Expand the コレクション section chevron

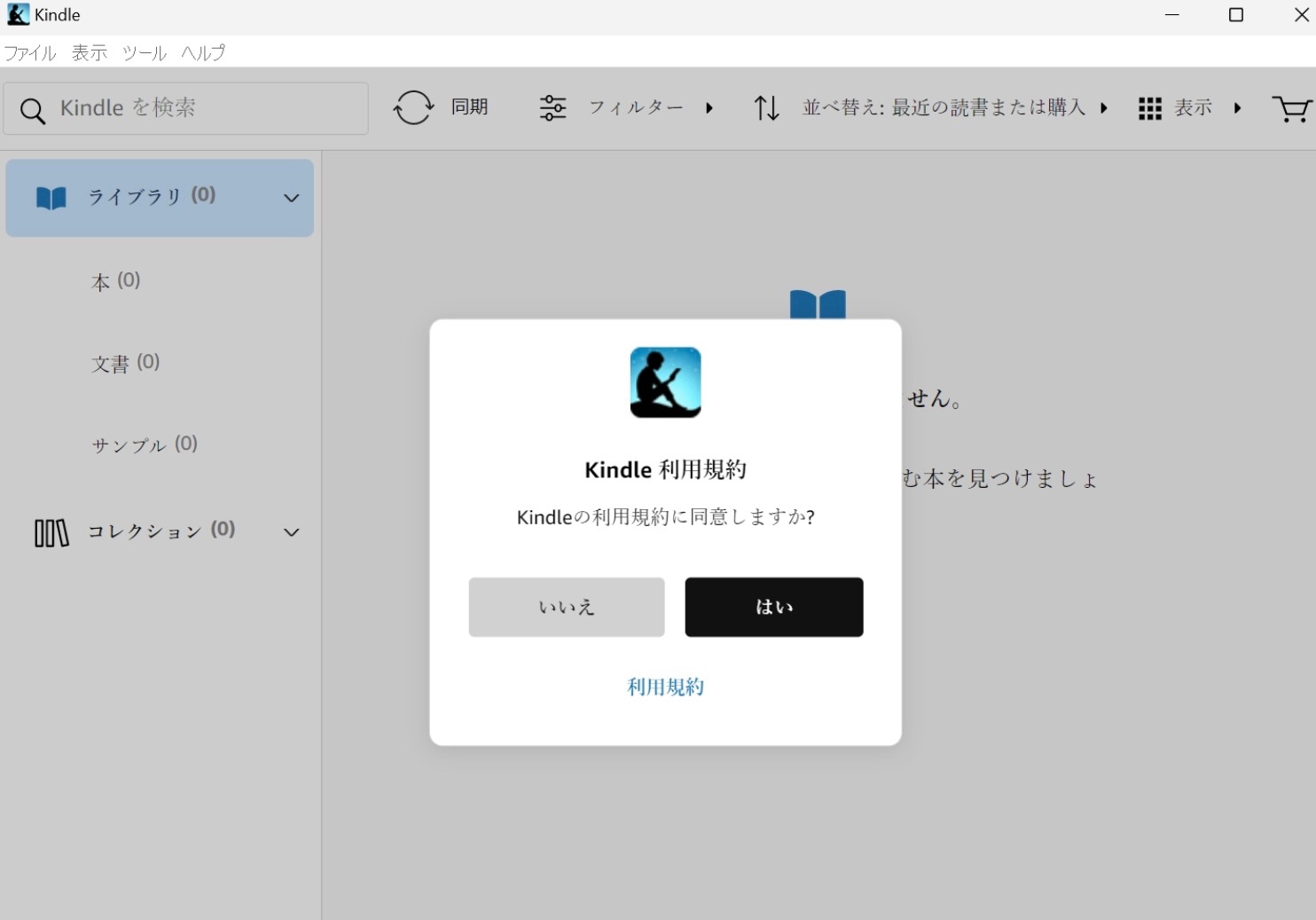click(x=291, y=532)
